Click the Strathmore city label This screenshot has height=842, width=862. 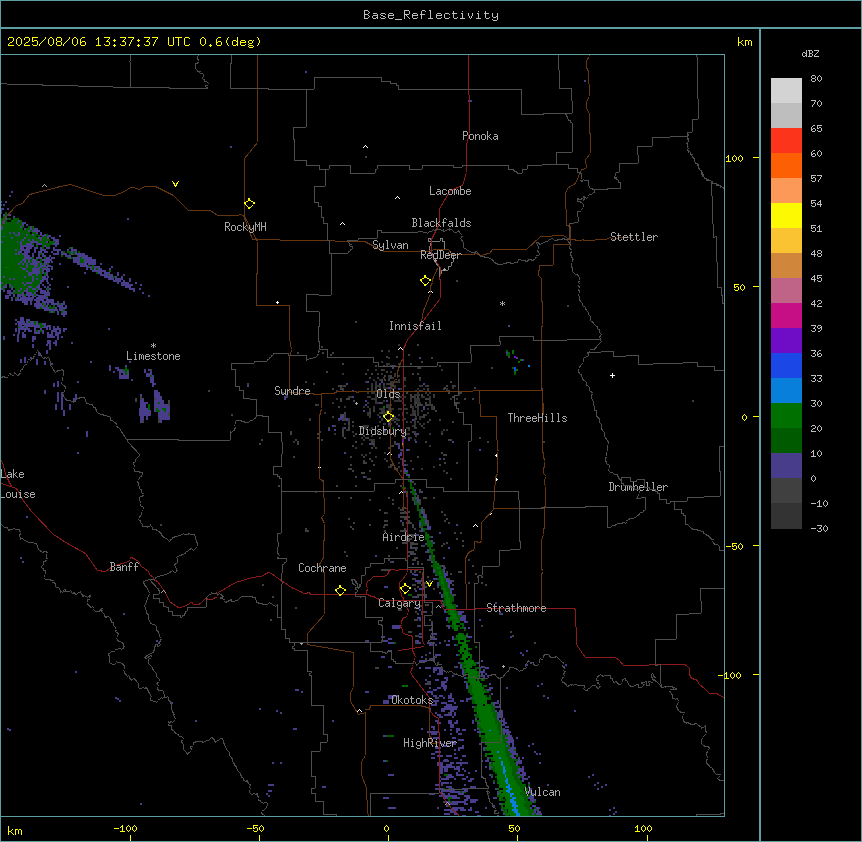pyautogui.click(x=516, y=608)
